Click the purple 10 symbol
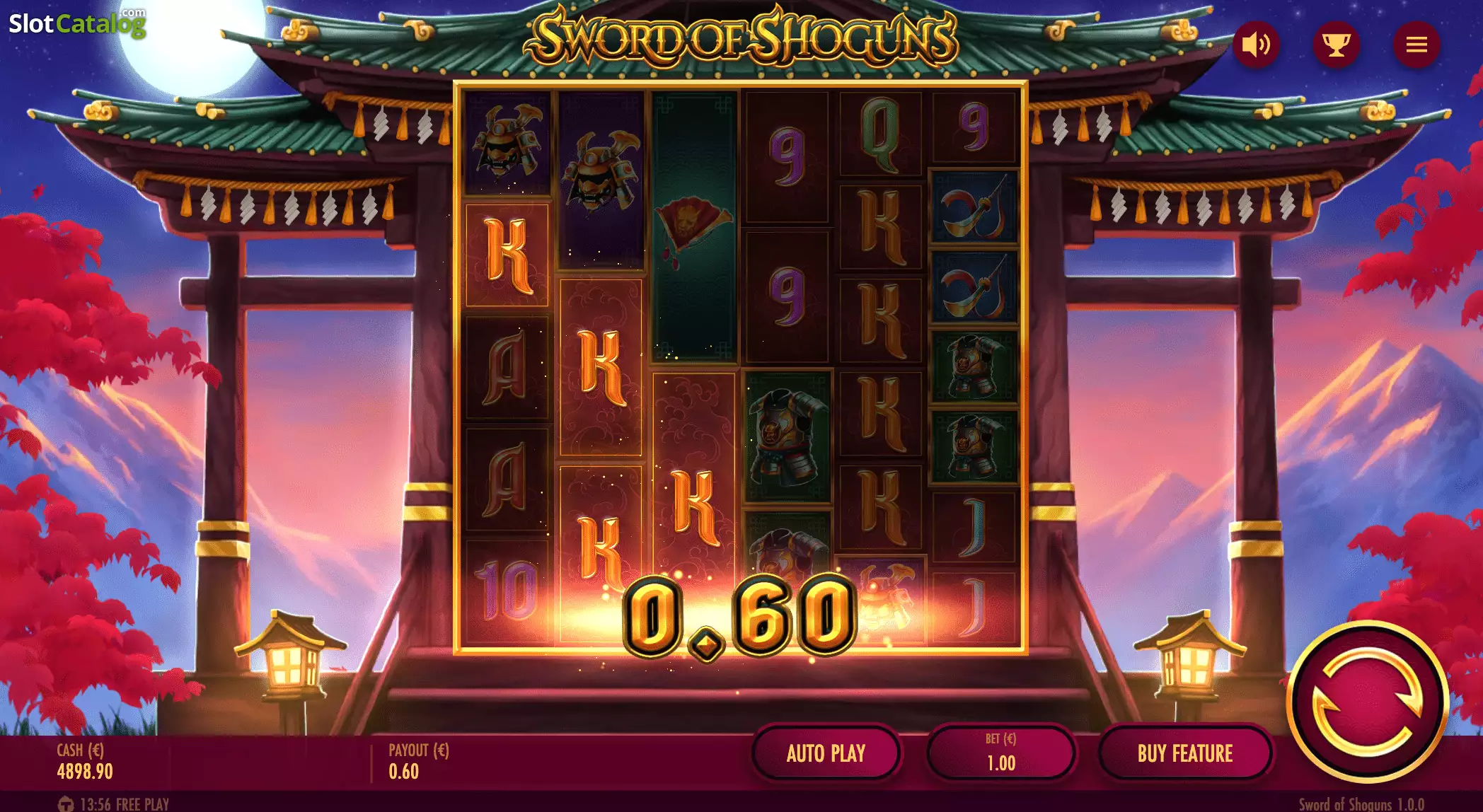This screenshot has height=812, width=1483. [507, 591]
